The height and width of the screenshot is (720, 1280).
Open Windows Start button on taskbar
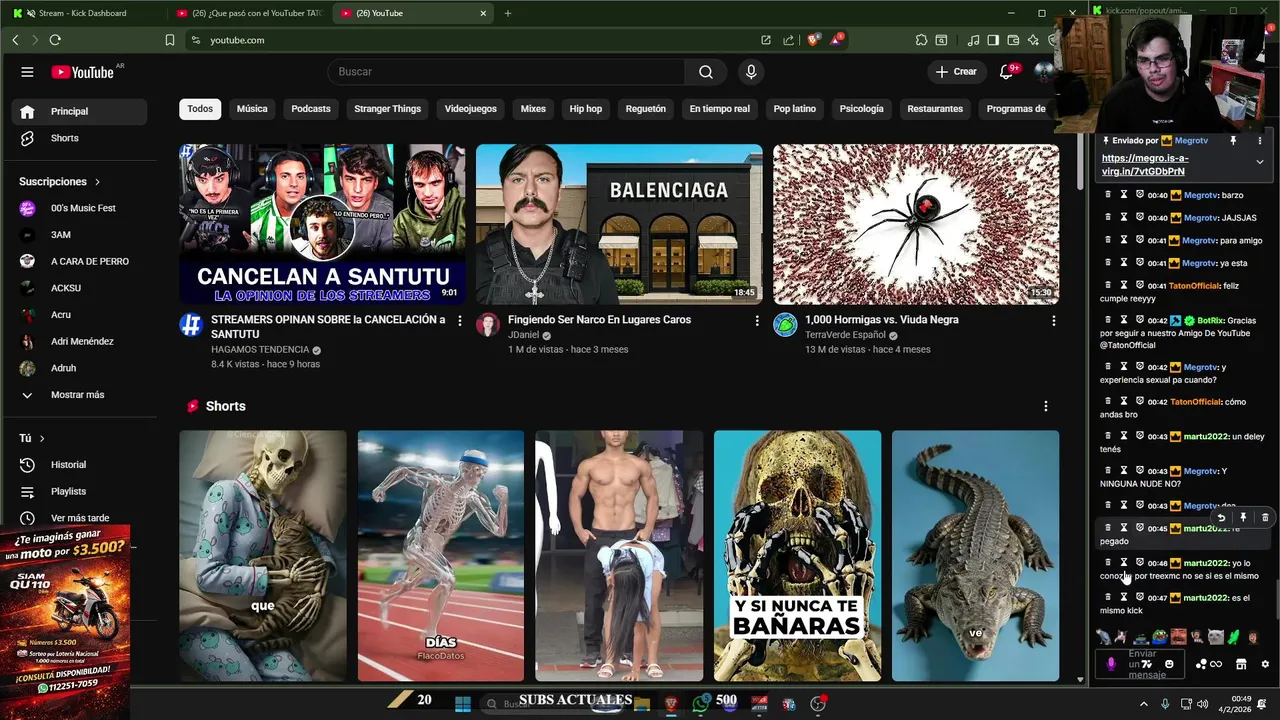click(463, 704)
